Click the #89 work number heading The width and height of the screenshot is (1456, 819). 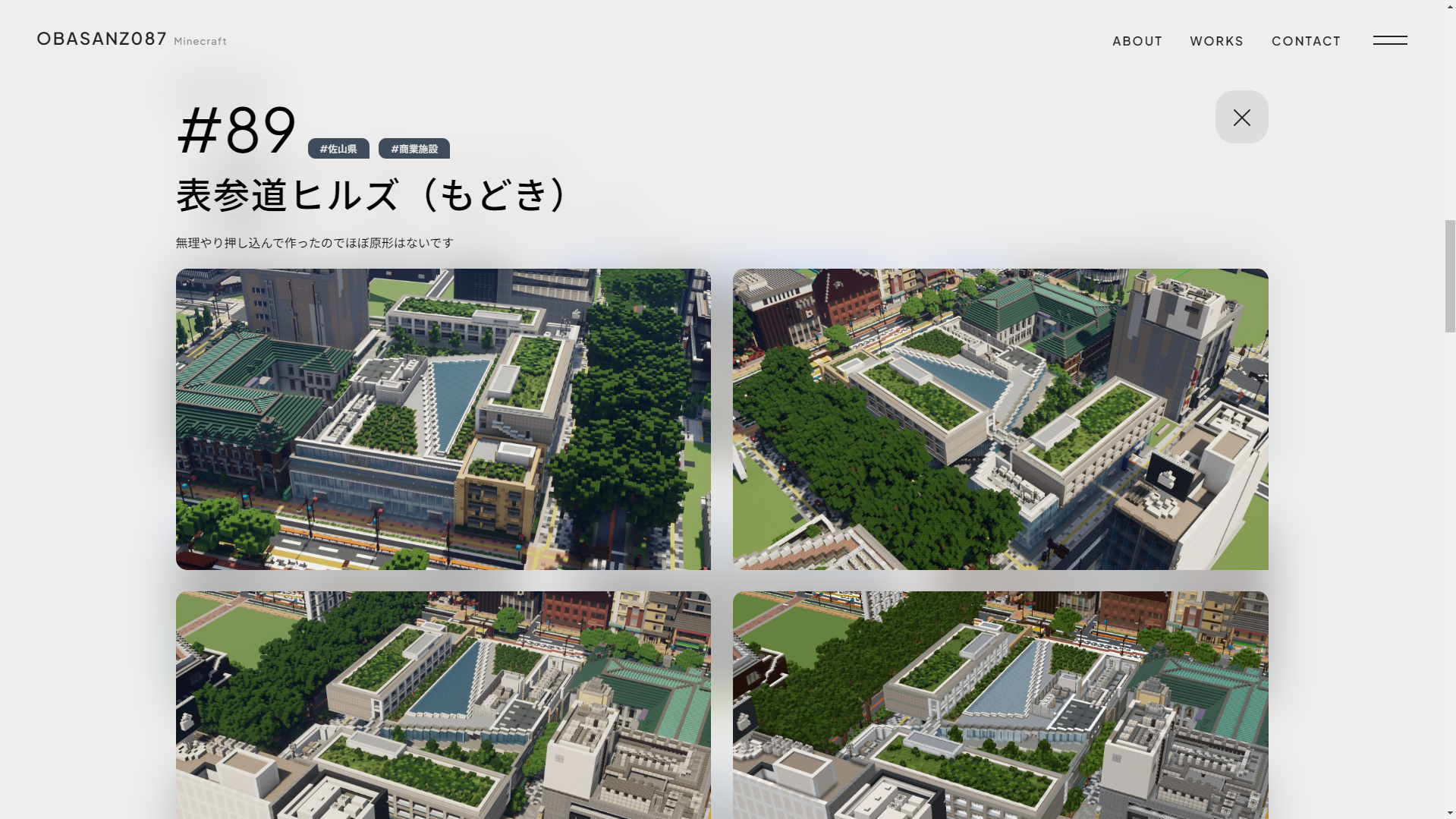[x=236, y=131]
